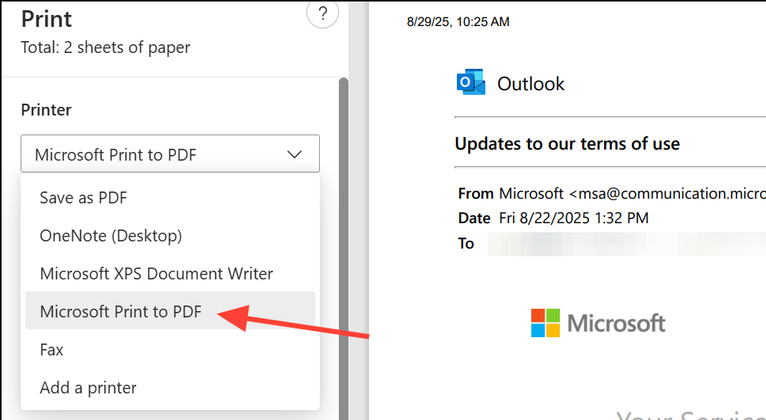Image resolution: width=766 pixels, height=420 pixels.
Task: Click the date 'Fri 8/22/2025 1:32 PM'
Action: pyautogui.click(x=574, y=218)
